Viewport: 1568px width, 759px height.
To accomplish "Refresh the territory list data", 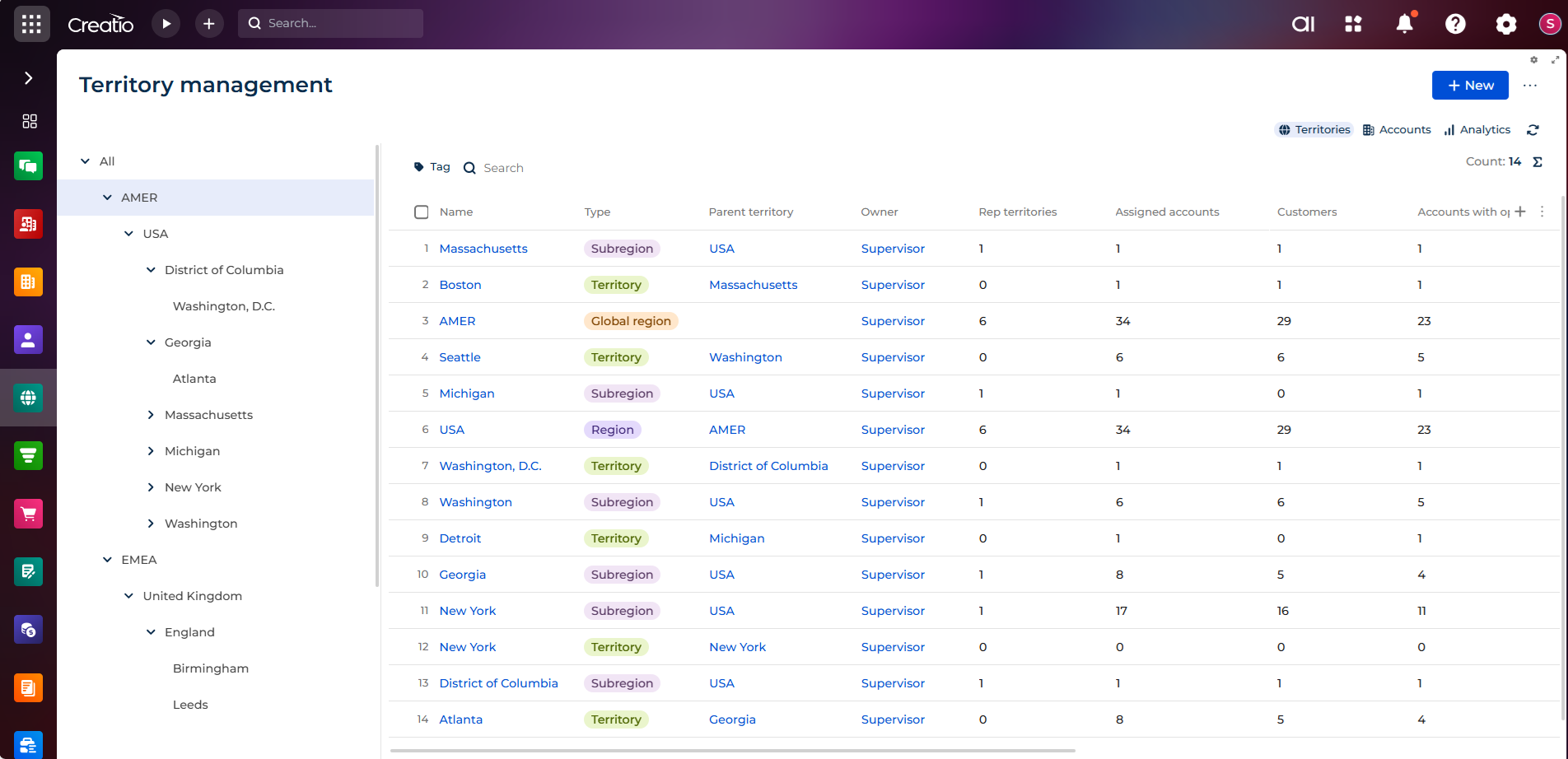I will (x=1533, y=130).
